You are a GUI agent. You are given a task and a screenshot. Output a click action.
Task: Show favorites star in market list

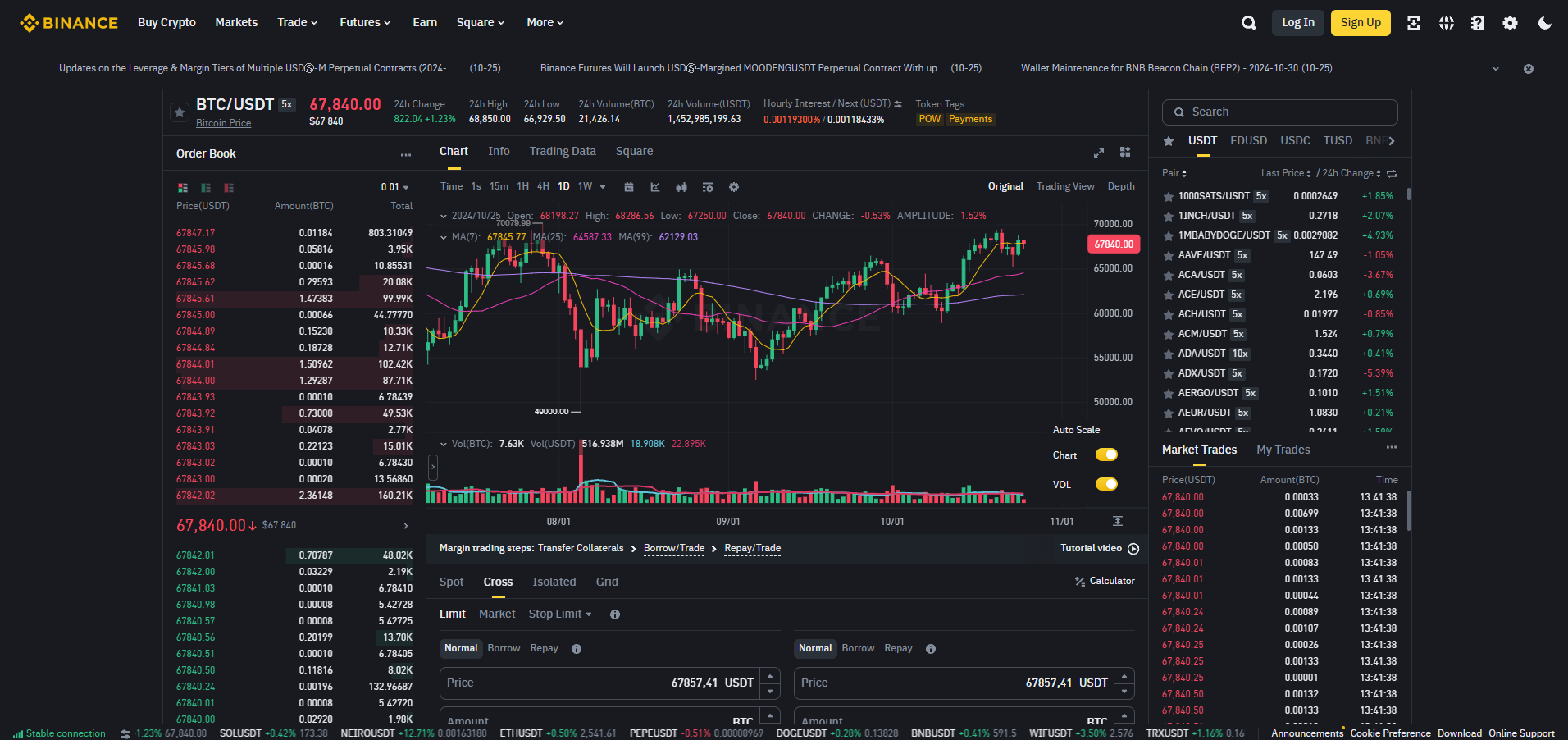[1169, 141]
